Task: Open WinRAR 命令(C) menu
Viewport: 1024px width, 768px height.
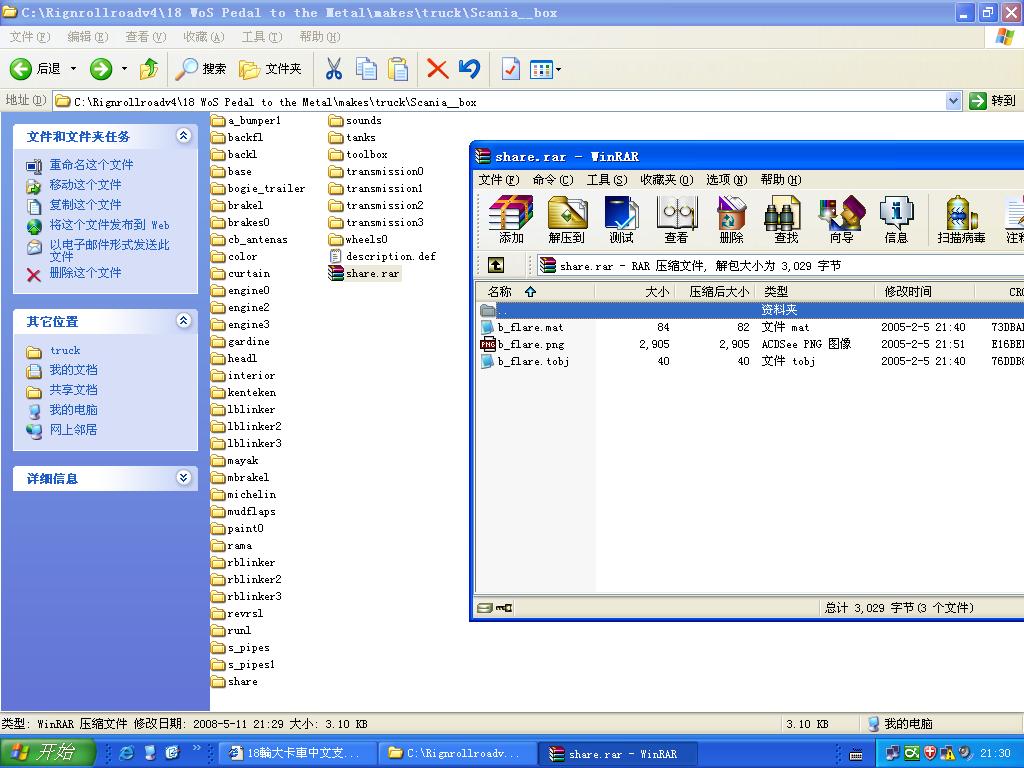Action: [552, 180]
